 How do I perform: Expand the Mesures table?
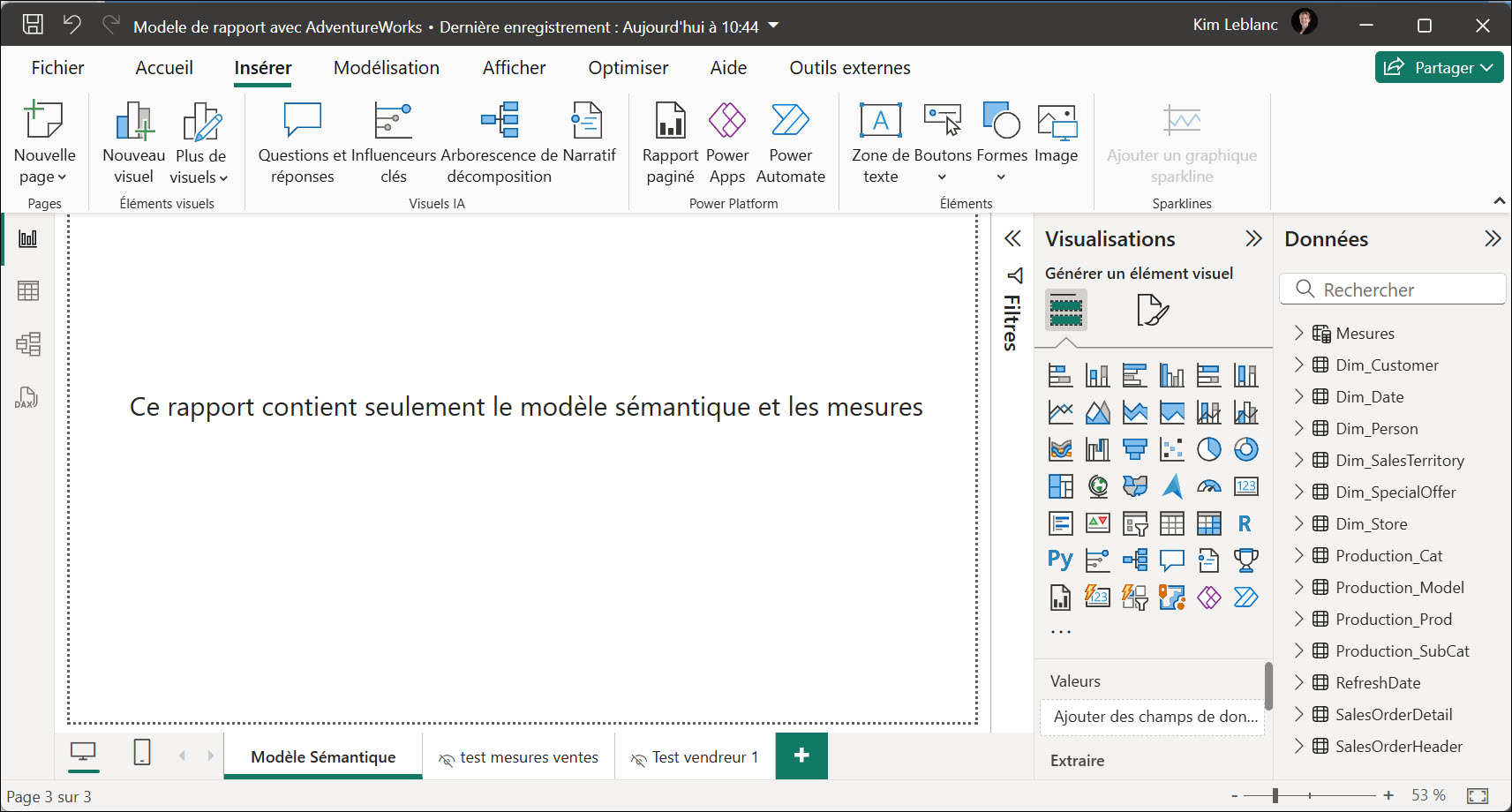coord(1298,333)
